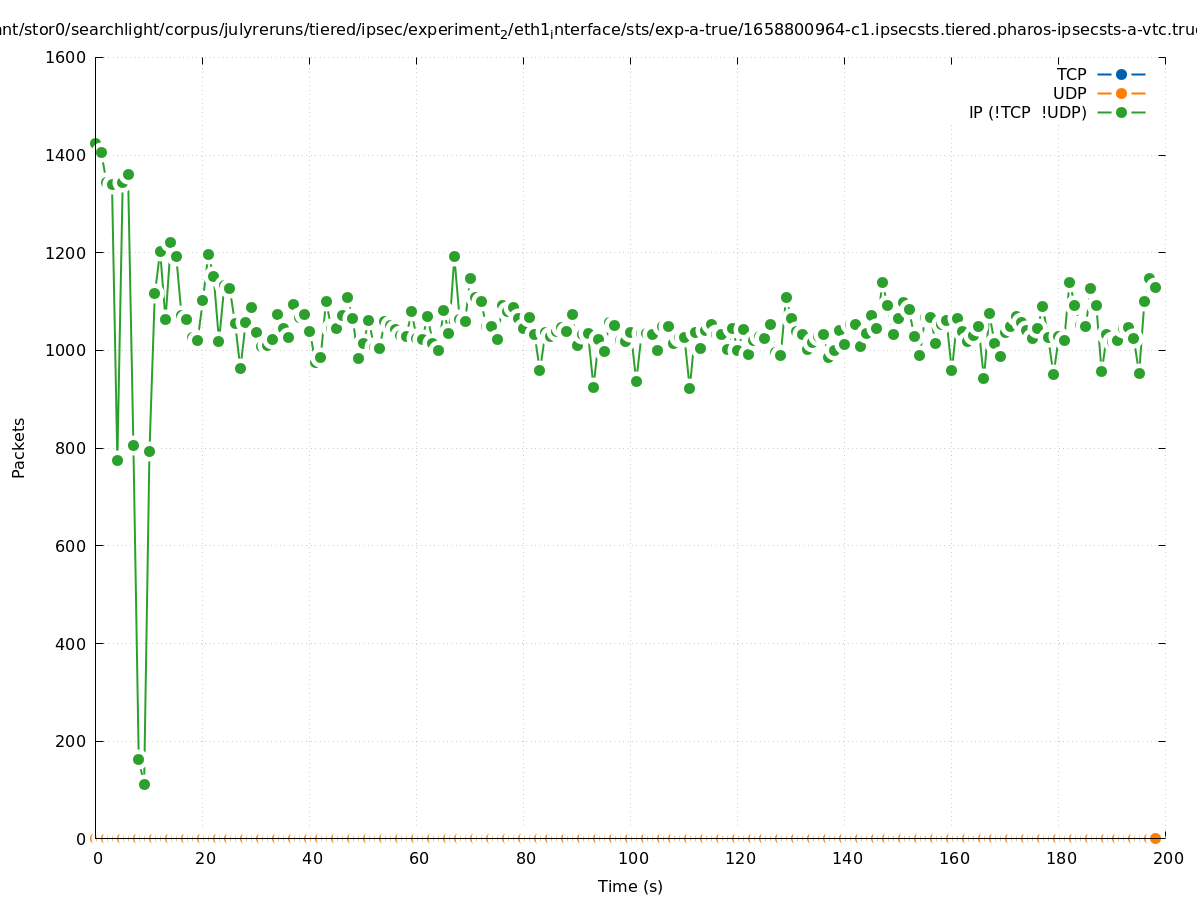The image size is (1197, 900).
Task: Click the 400 tick label on the y-axis
Action: [70, 643]
